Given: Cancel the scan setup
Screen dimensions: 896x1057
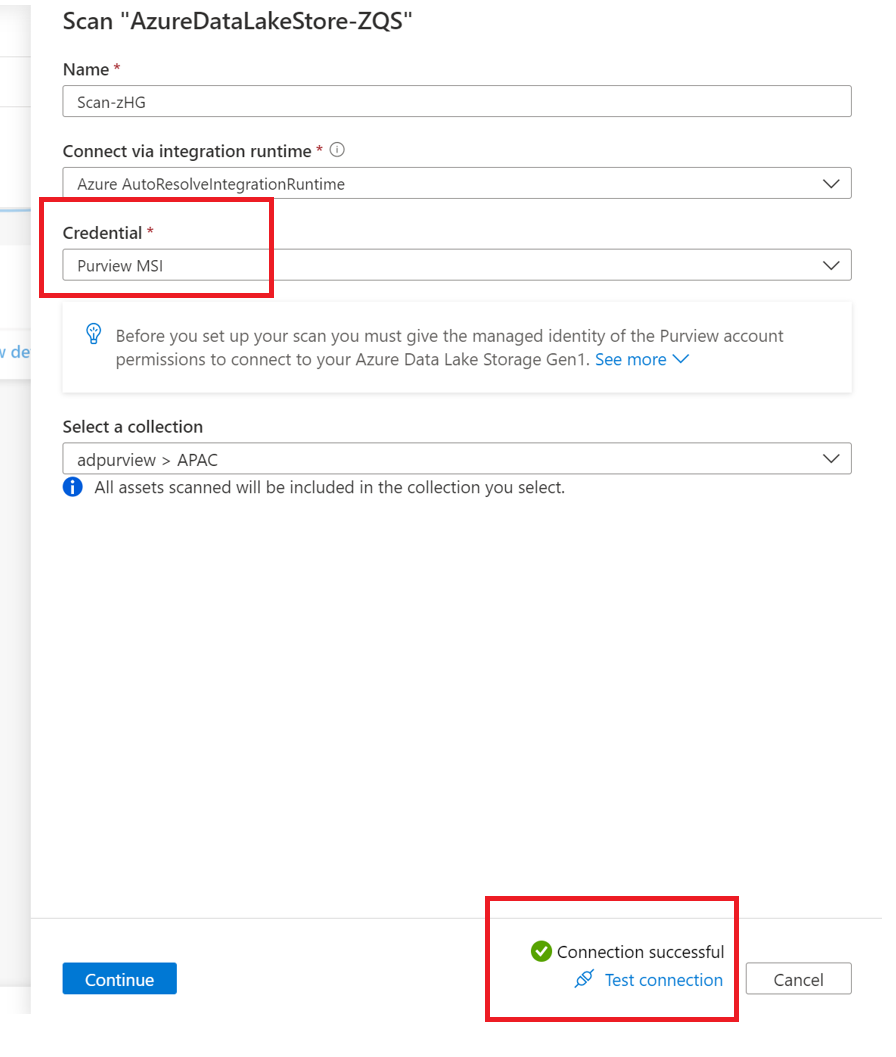Looking at the screenshot, I should click(798, 980).
